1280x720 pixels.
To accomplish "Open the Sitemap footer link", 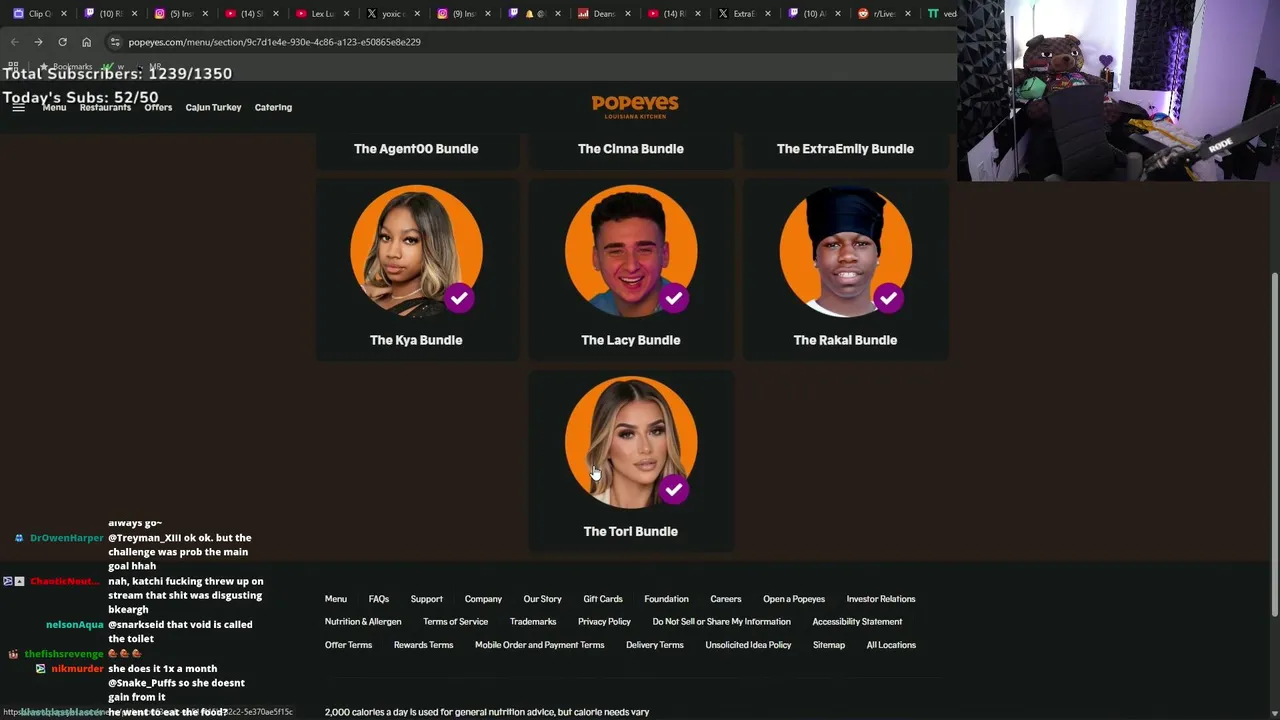I will [x=829, y=645].
